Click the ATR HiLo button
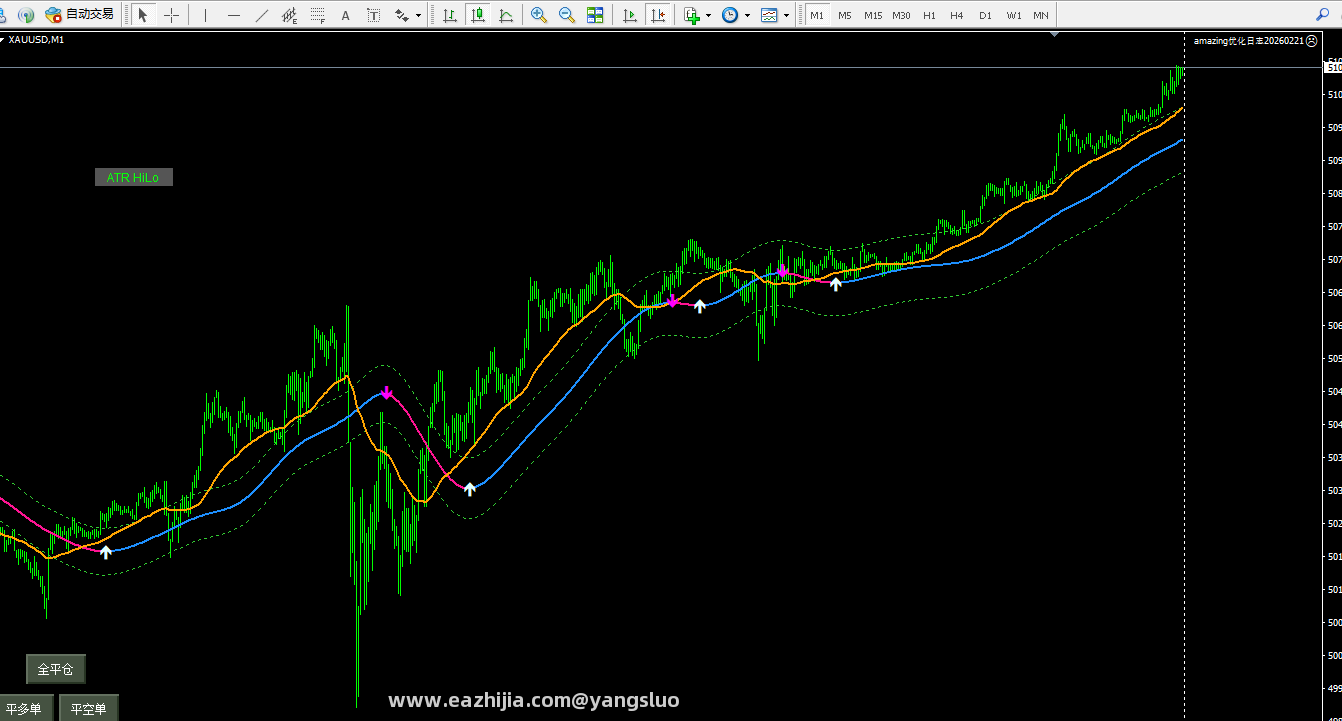The height and width of the screenshot is (721, 1342). pos(133,177)
